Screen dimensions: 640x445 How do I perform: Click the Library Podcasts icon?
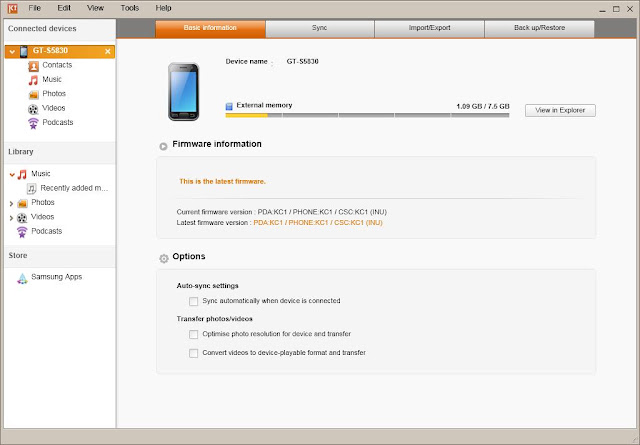point(22,232)
